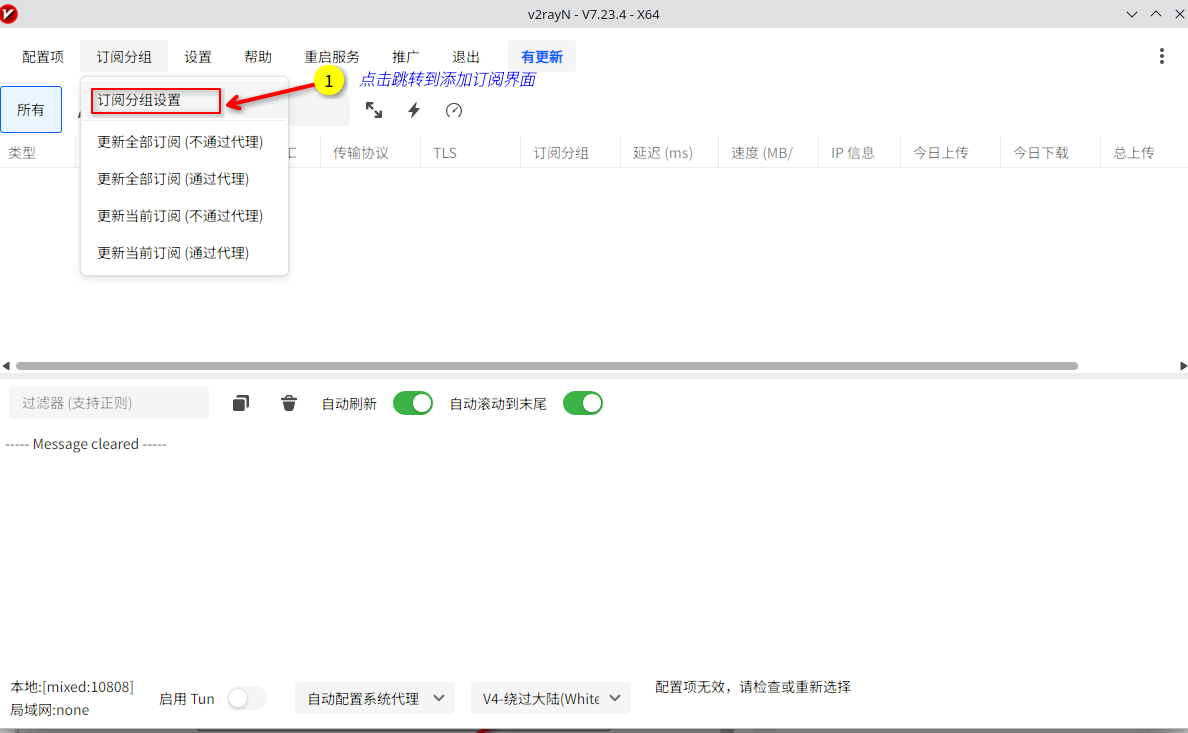The image size is (1188, 733).
Task: Open the 自动配置系统代理 dropdown
Action: coord(375,698)
